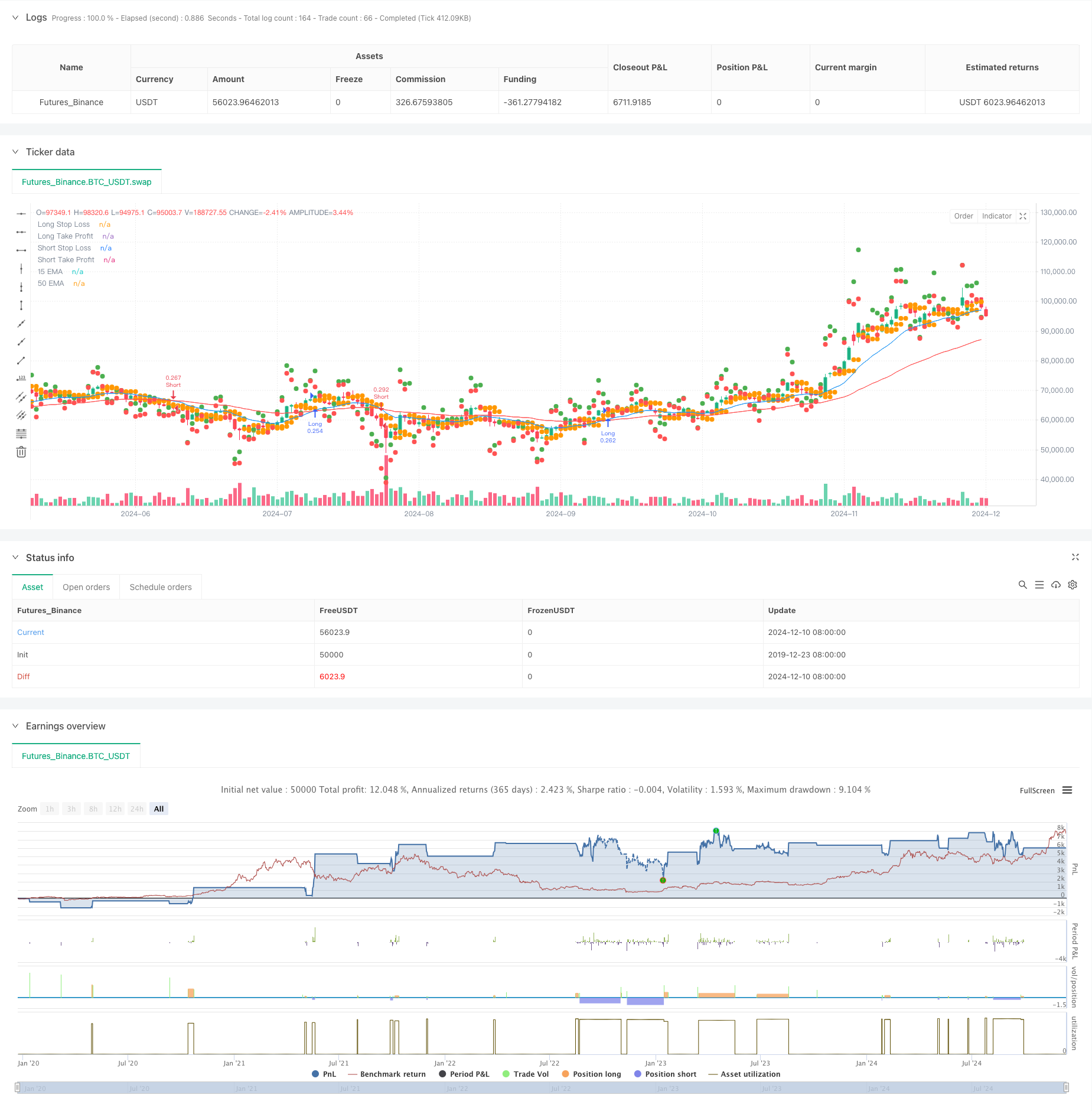1092x1111 pixels.
Task: Click the Commission value 326.67593805
Action: coord(424,102)
